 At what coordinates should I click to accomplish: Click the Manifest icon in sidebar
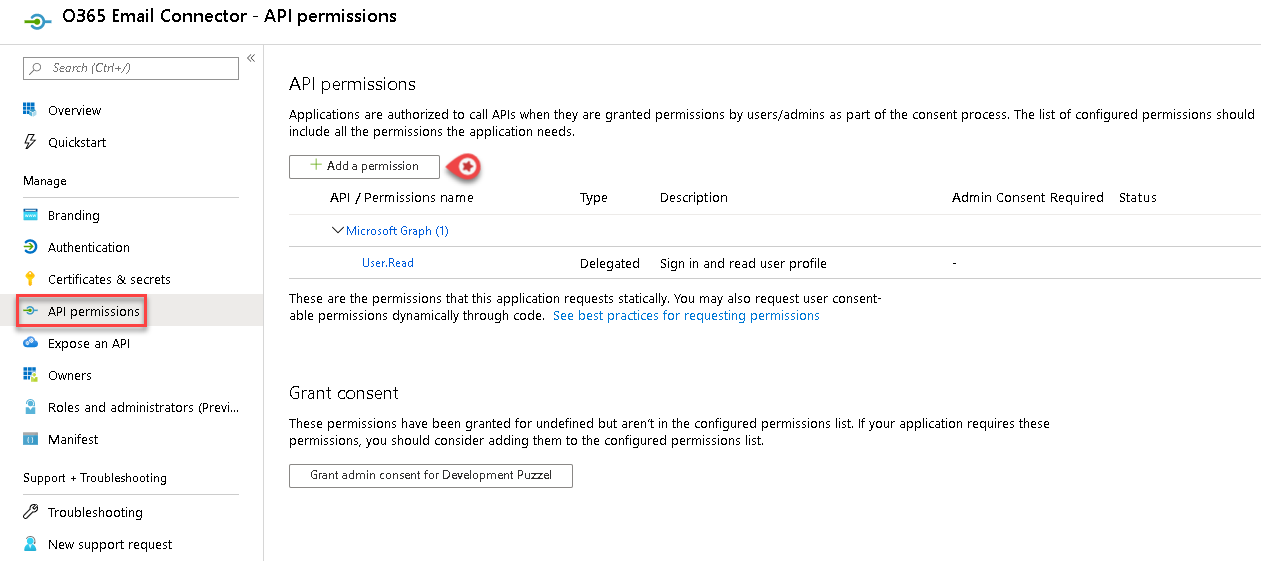30,439
